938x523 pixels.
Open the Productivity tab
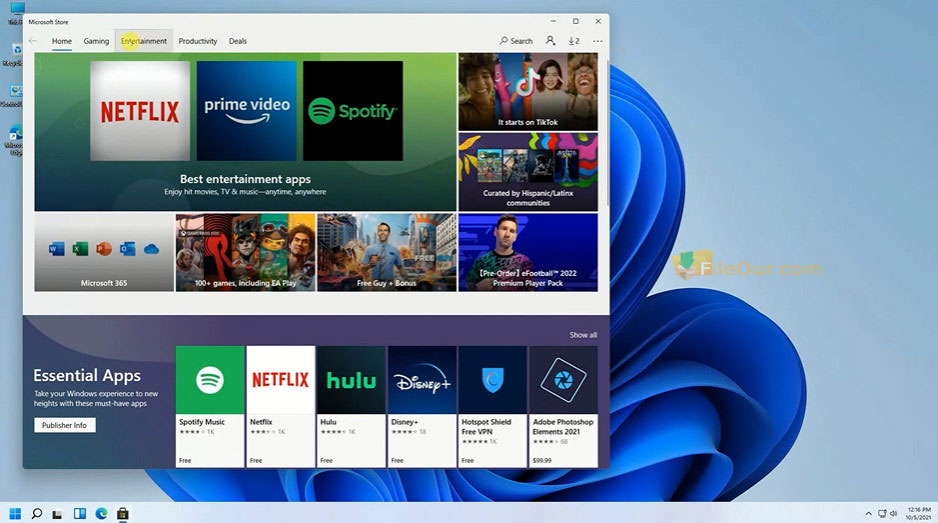(197, 41)
